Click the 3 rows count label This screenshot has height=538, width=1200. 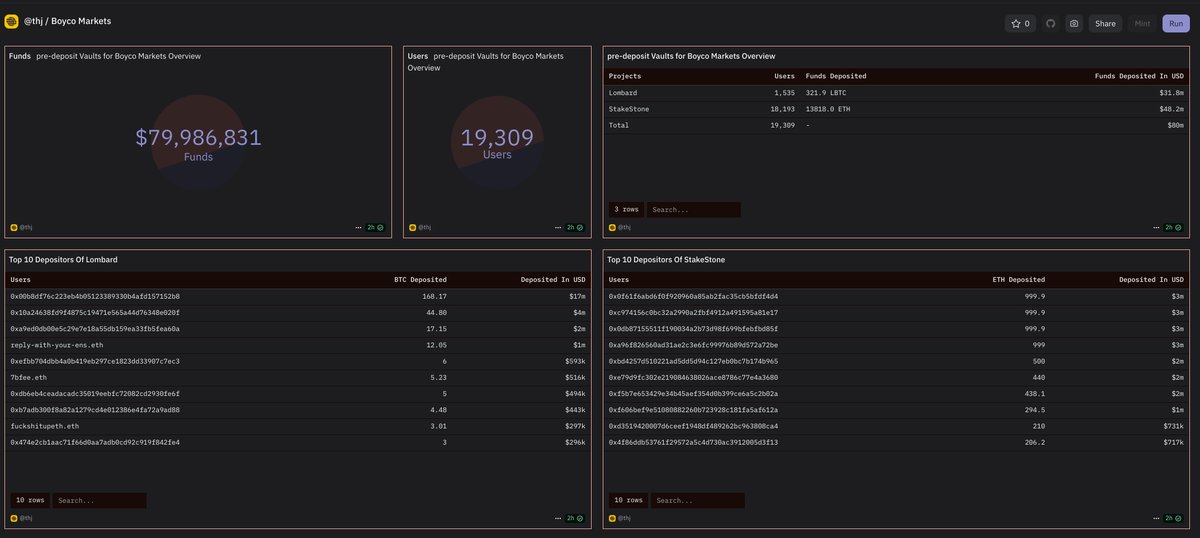pyautogui.click(x=626, y=210)
